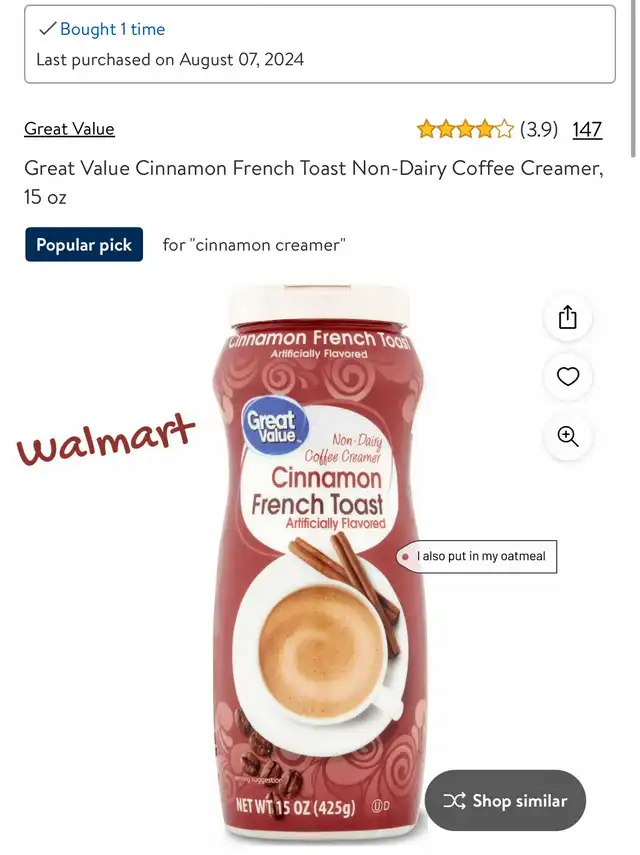Click the red dot on oatmeal tag
The height and width of the screenshot is (855, 640).
(405, 557)
